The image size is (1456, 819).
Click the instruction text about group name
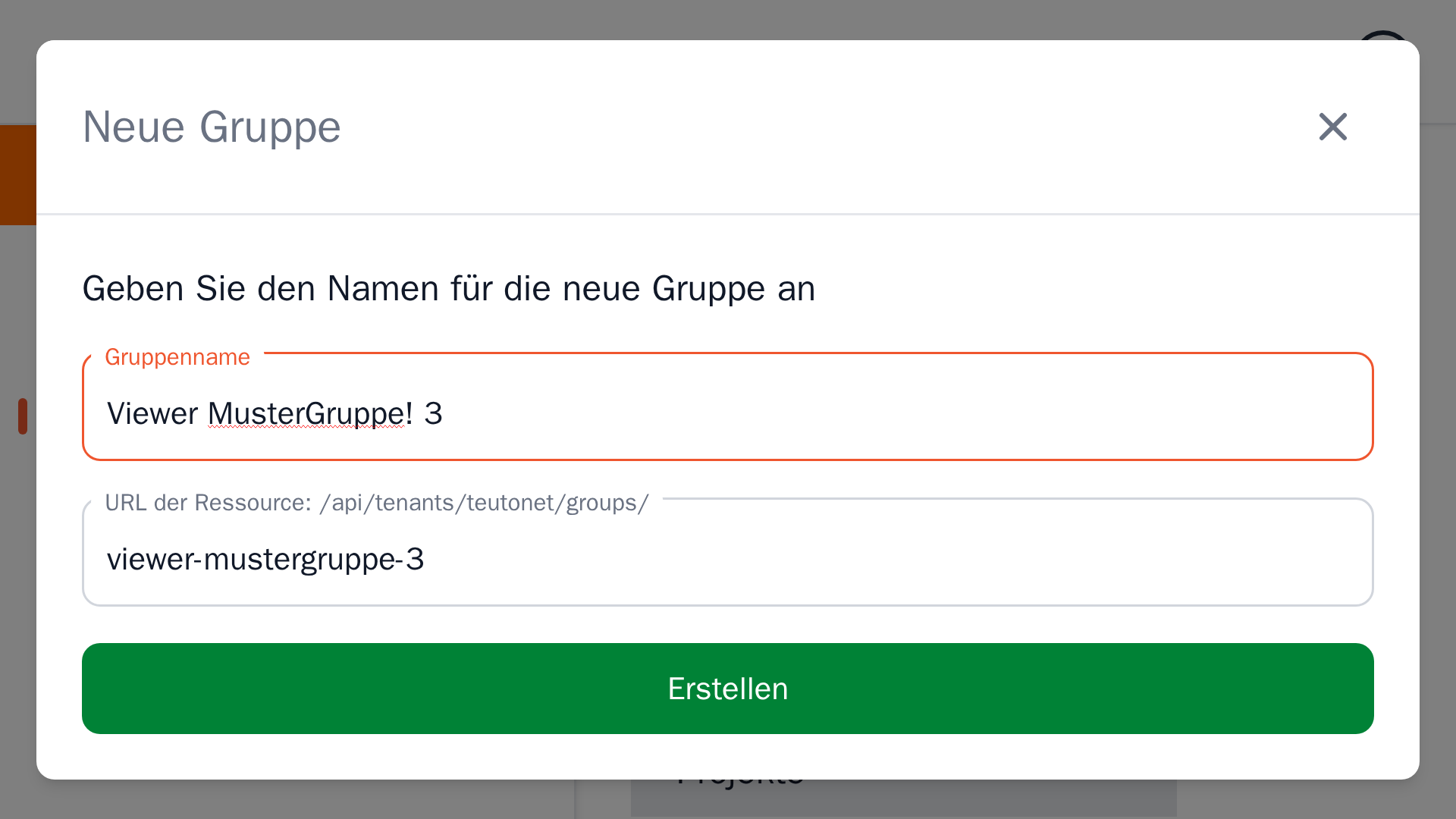click(448, 289)
